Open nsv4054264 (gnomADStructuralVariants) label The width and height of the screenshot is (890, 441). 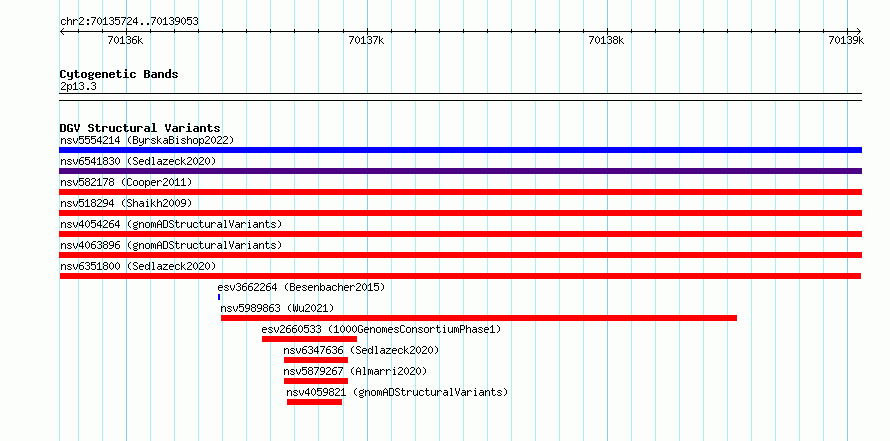171,224
